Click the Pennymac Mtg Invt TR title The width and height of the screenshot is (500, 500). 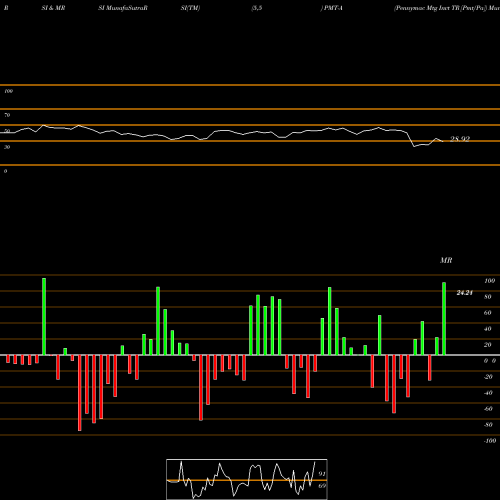[x=447, y=8]
